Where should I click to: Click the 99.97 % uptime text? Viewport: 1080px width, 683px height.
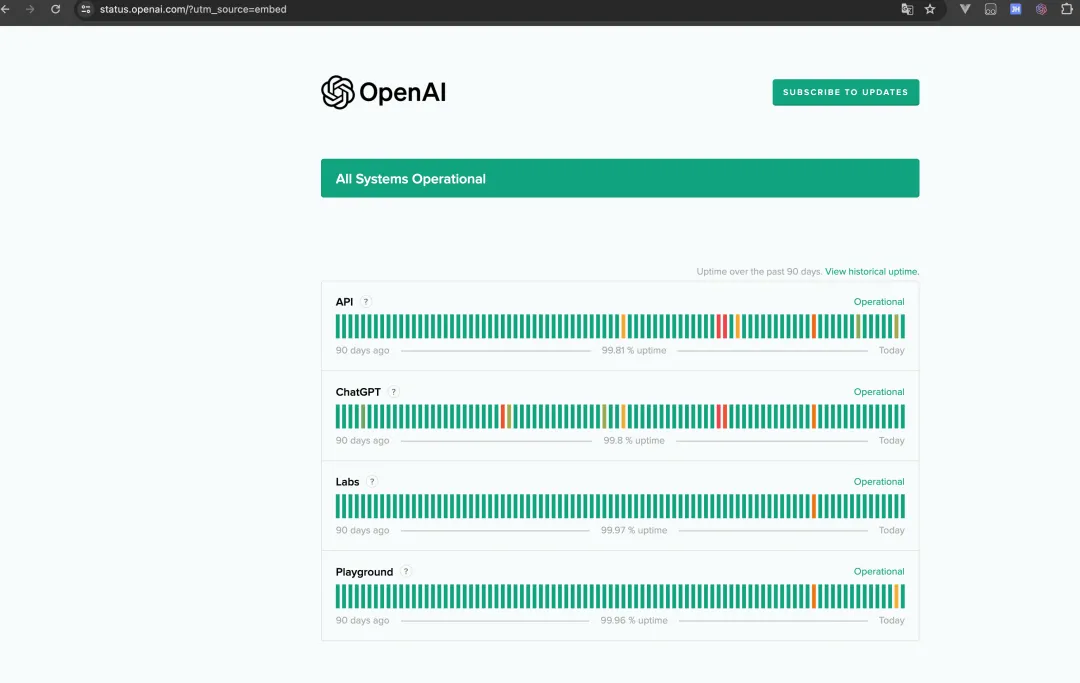click(634, 530)
